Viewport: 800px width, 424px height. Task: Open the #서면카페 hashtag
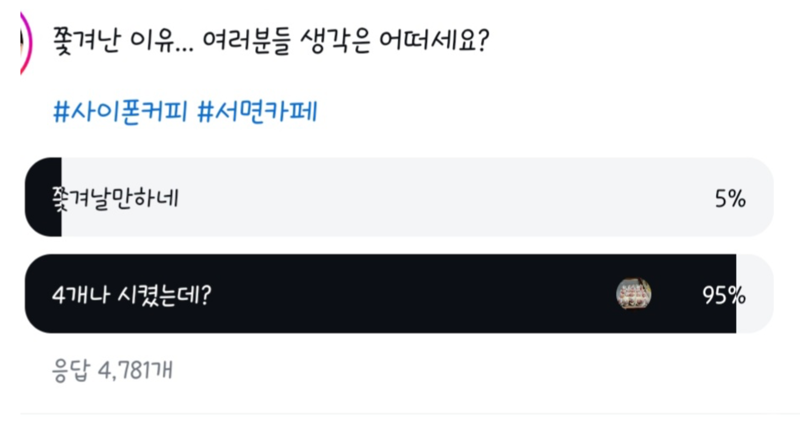258,111
